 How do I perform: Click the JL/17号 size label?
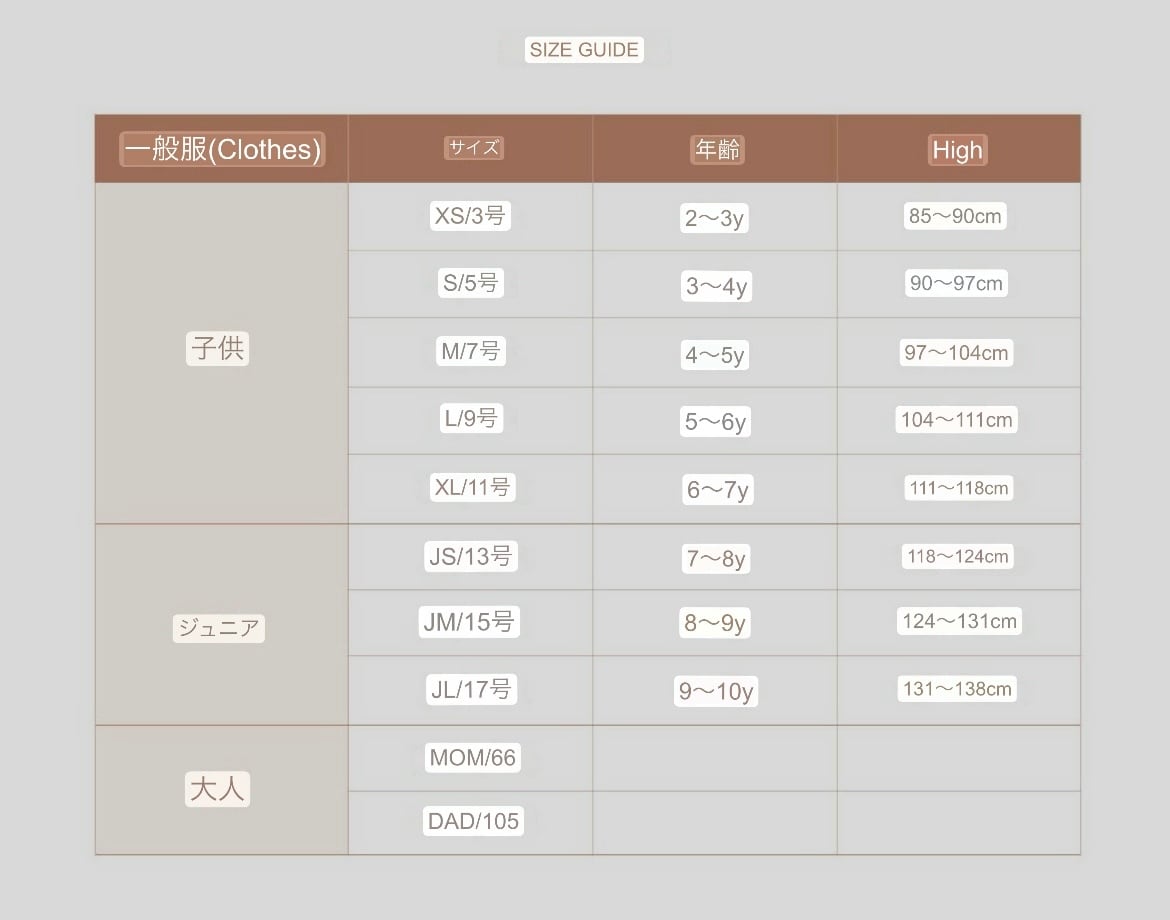pos(470,689)
